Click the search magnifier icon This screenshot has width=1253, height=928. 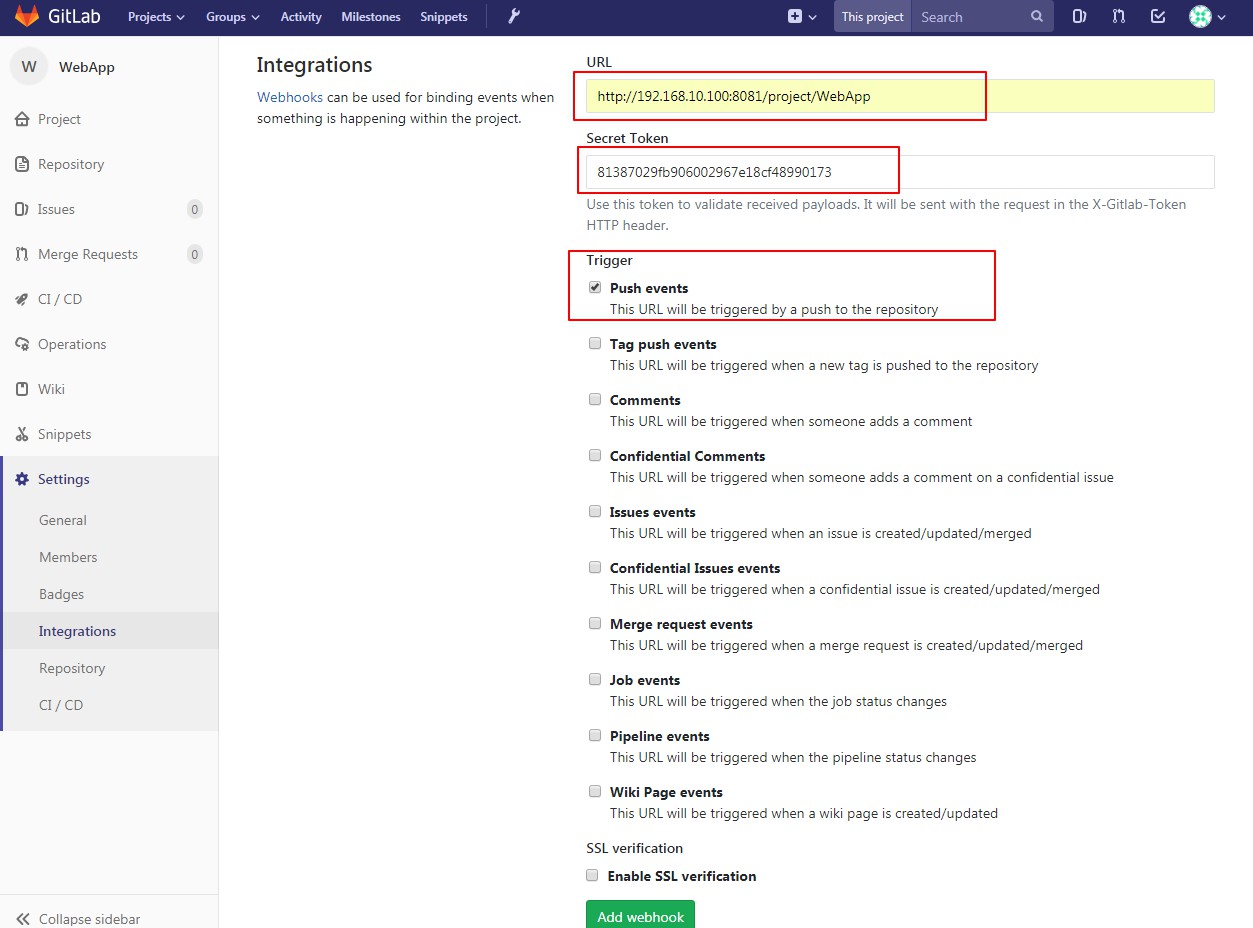pyautogui.click(x=1037, y=17)
